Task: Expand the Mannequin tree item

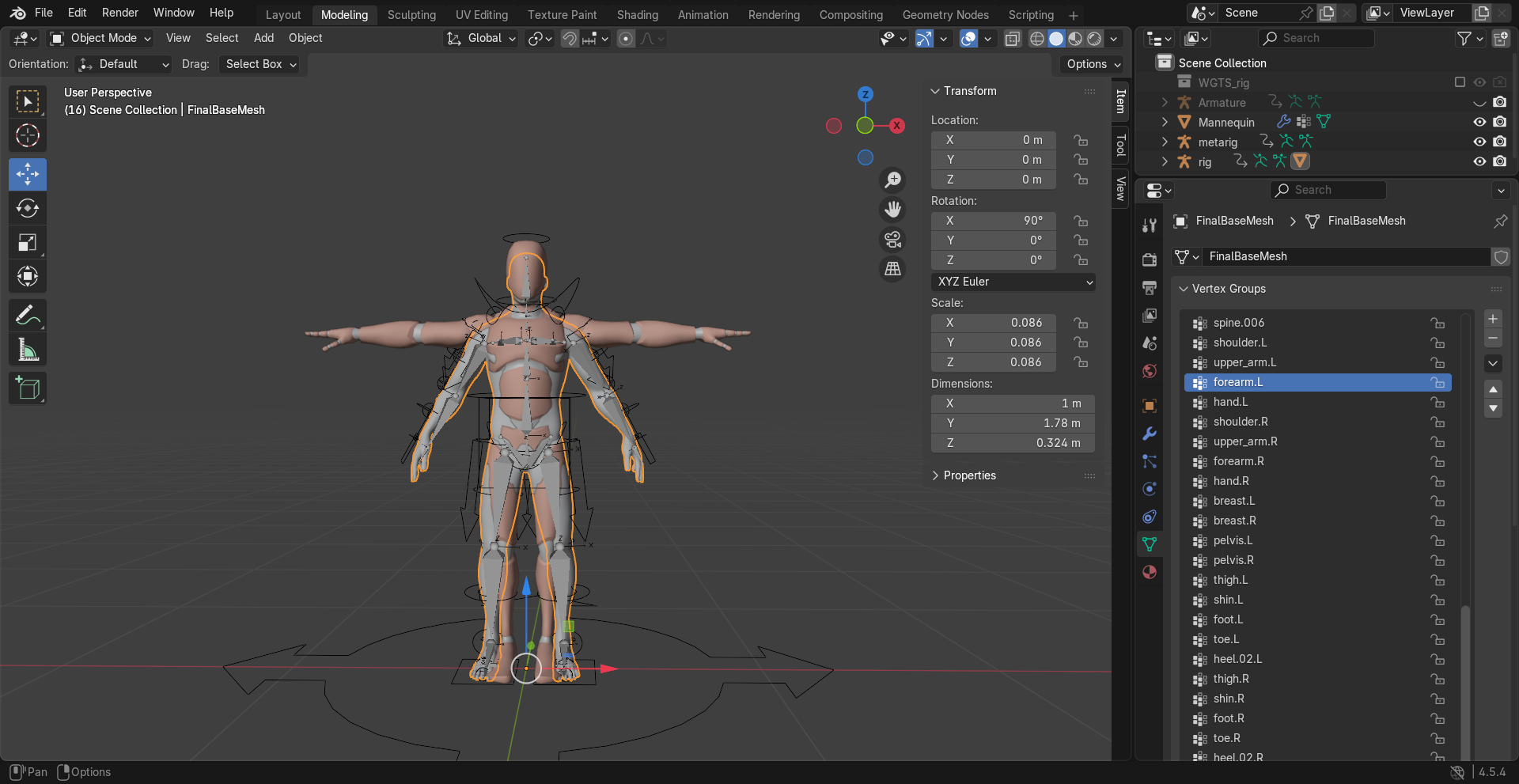Action: point(1165,122)
